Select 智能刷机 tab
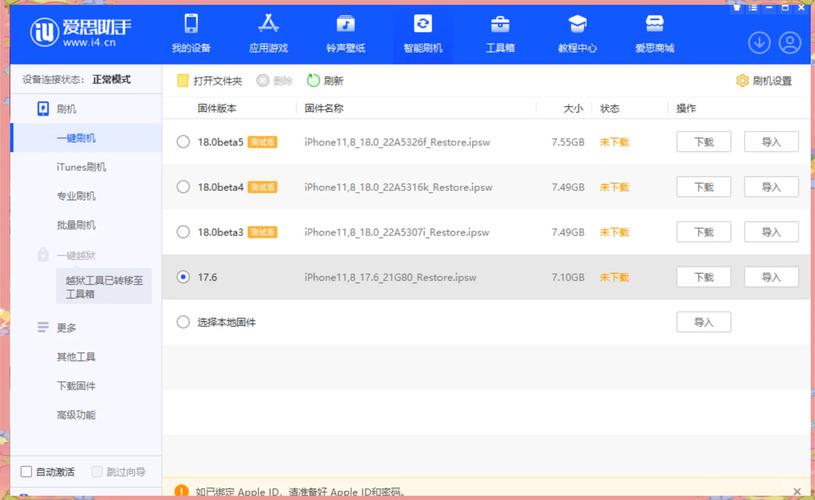This screenshot has width=815, height=500. [x=423, y=34]
